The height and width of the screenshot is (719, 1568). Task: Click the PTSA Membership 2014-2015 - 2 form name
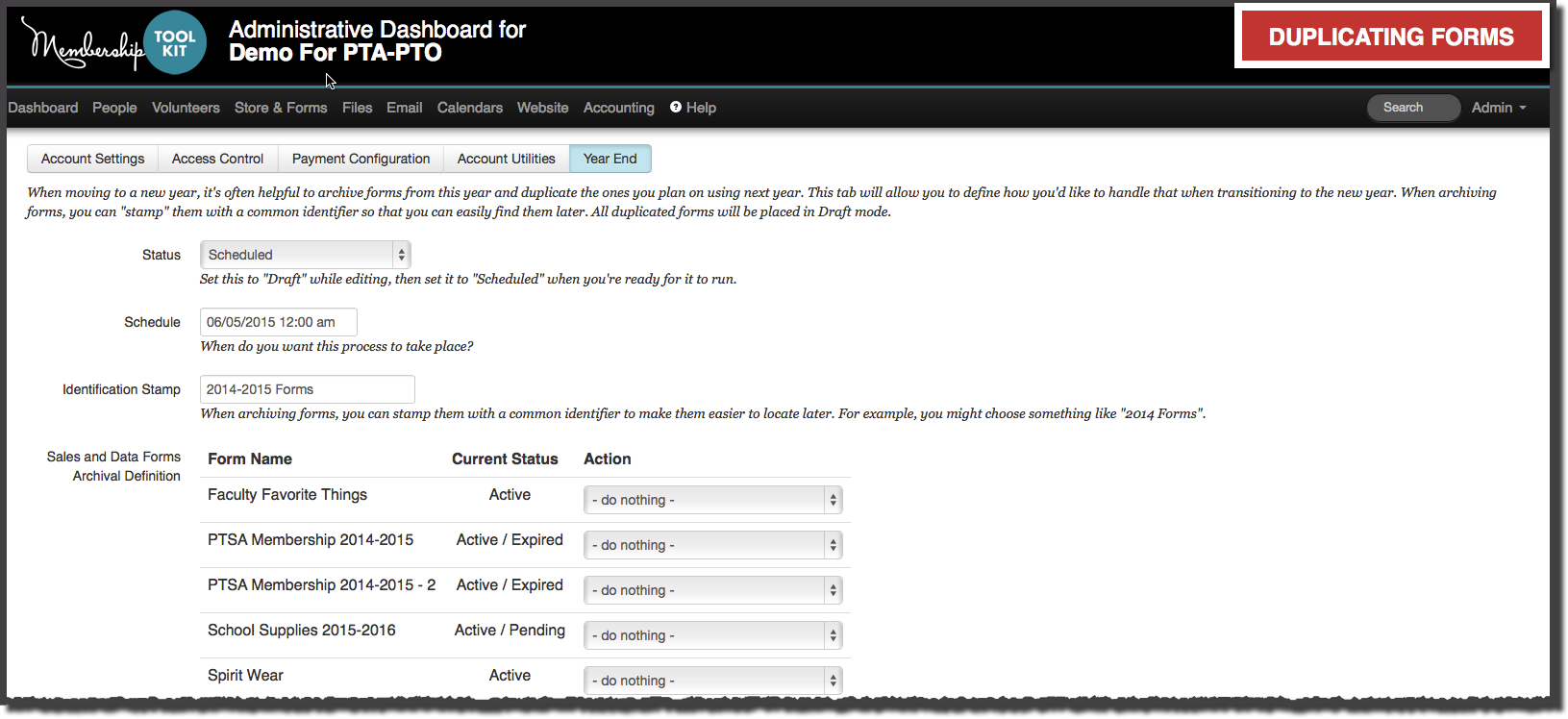click(x=321, y=584)
